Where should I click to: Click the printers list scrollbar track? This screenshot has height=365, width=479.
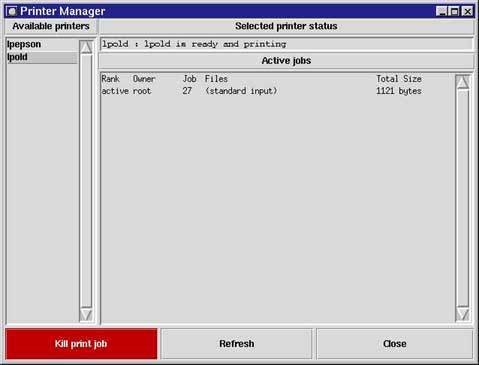[86, 181]
